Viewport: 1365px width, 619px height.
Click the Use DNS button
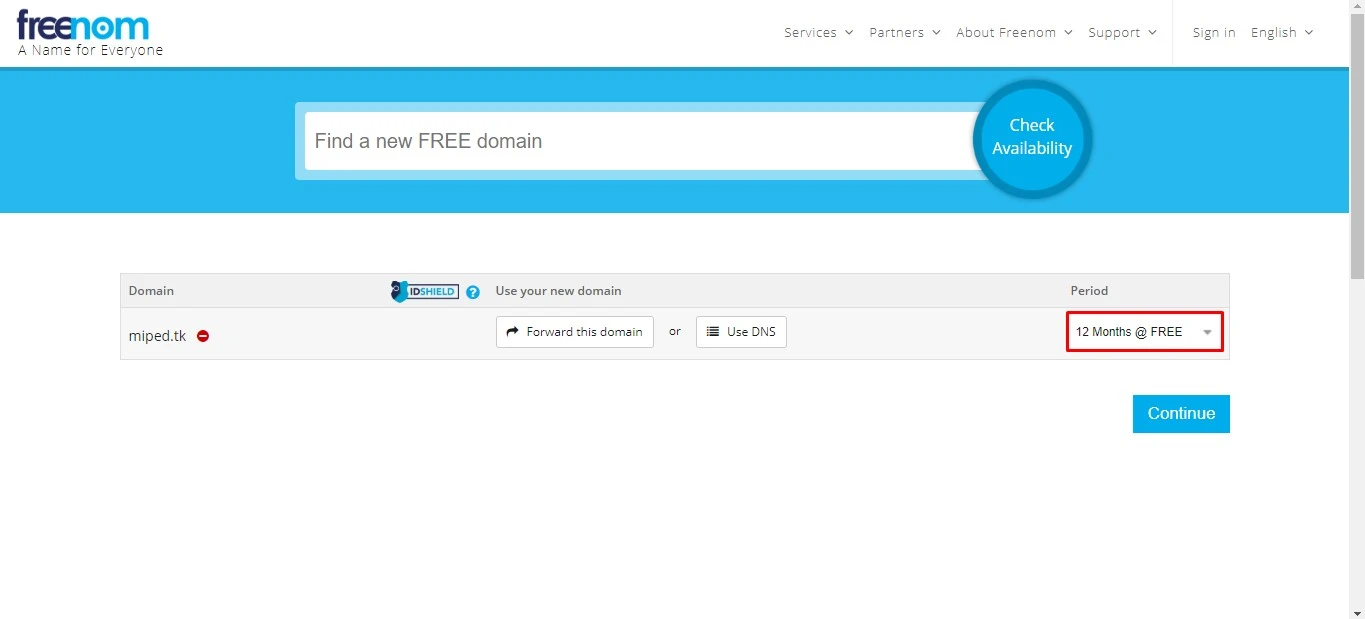click(x=741, y=332)
